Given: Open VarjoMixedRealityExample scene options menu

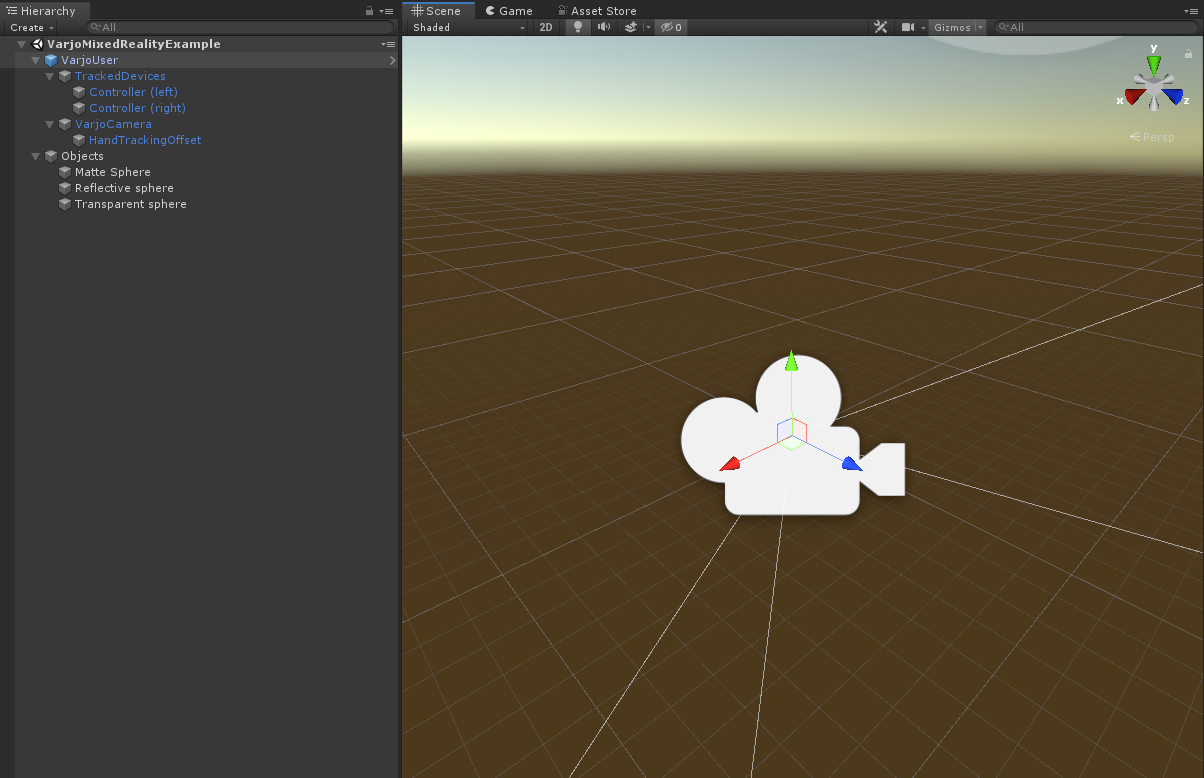Looking at the screenshot, I should tap(388, 44).
